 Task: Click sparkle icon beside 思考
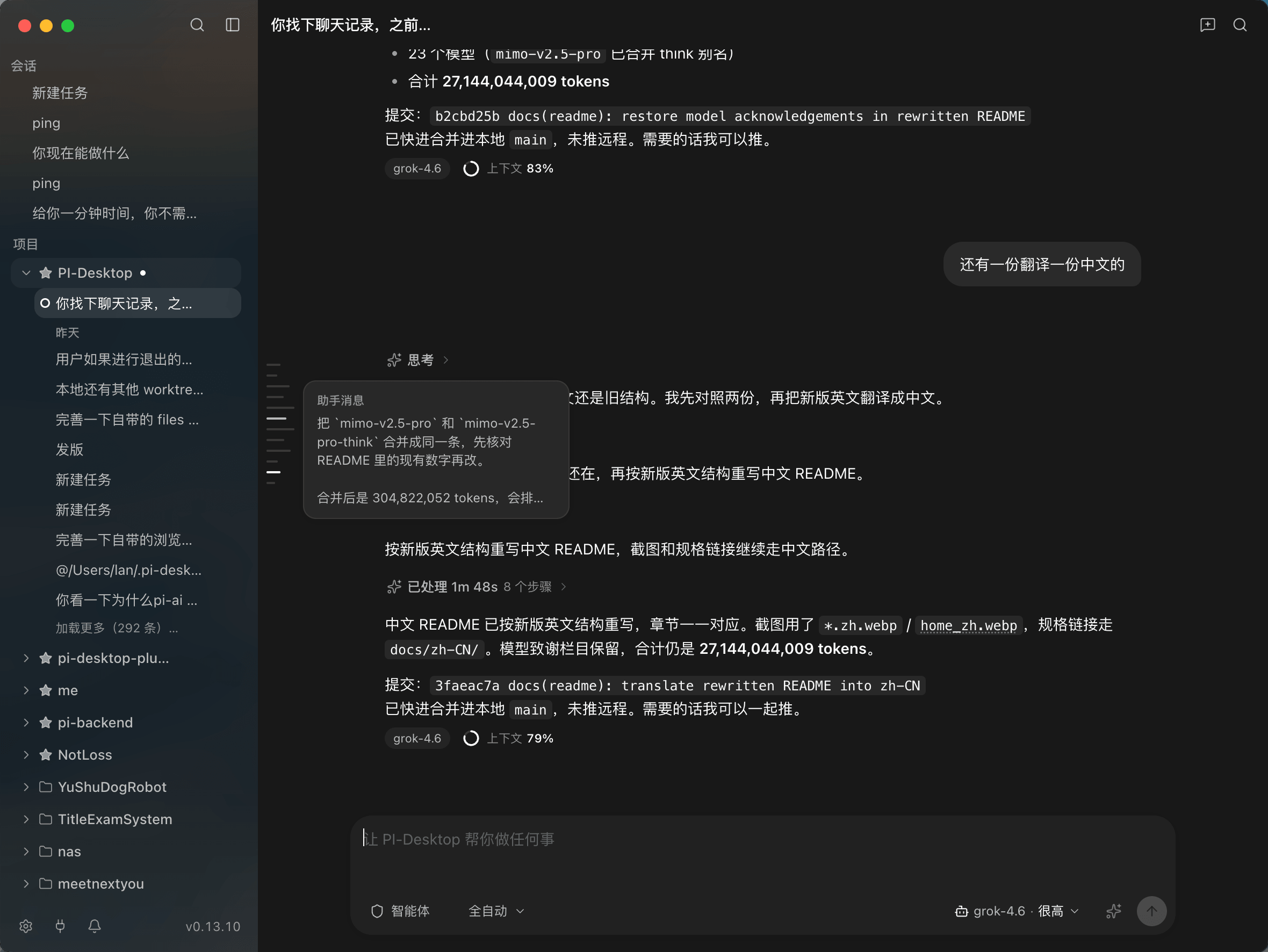pyautogui.click(x=394, y=360)
